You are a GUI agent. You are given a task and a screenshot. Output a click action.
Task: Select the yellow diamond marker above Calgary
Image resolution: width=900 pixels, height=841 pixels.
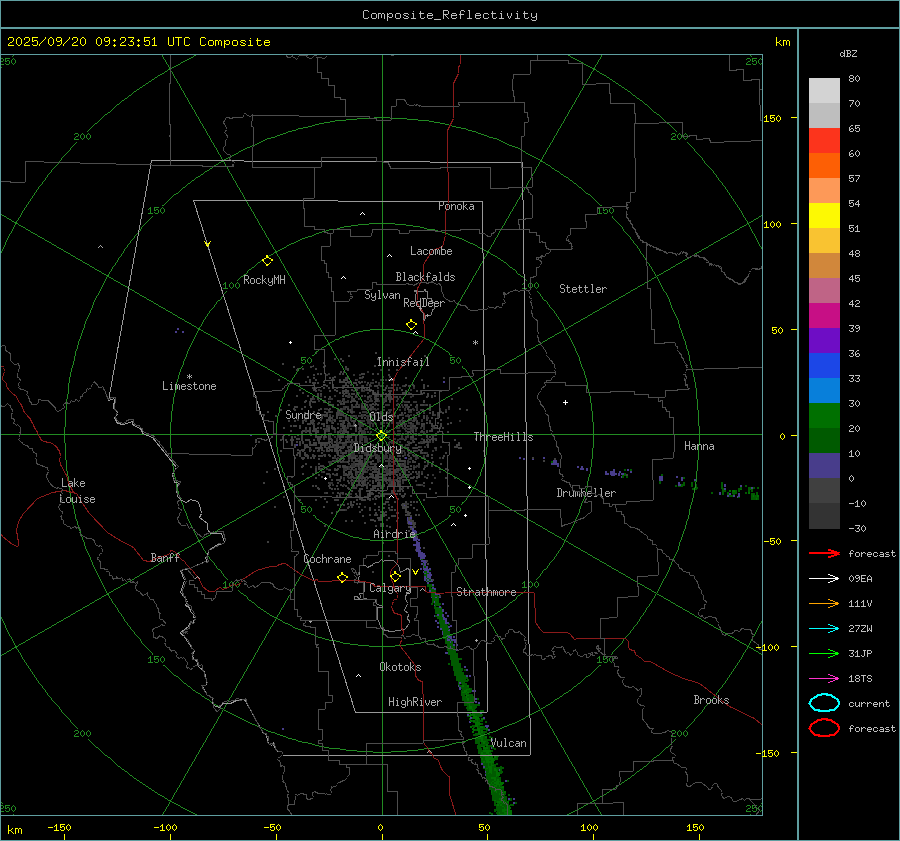pyautogui.click(x=395, y=576)
